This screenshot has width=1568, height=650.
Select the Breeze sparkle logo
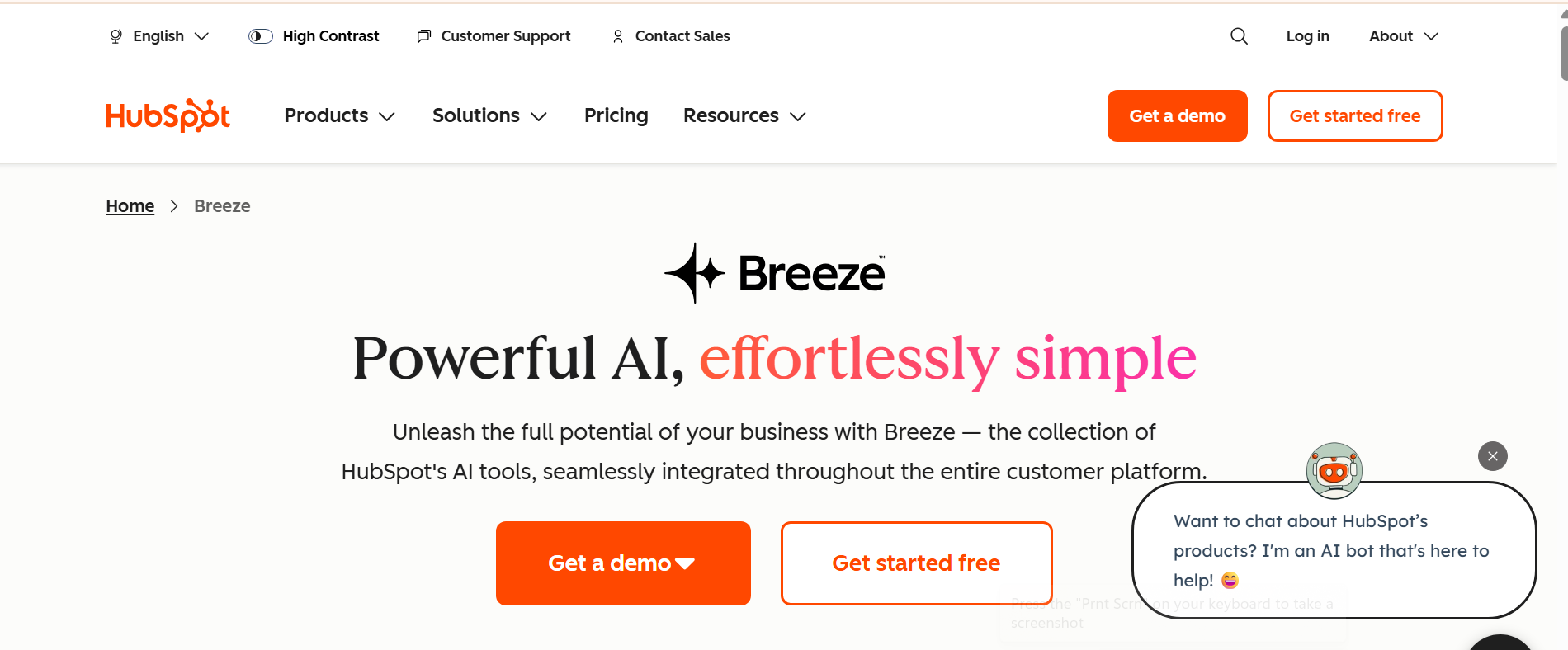click(696, 273)
